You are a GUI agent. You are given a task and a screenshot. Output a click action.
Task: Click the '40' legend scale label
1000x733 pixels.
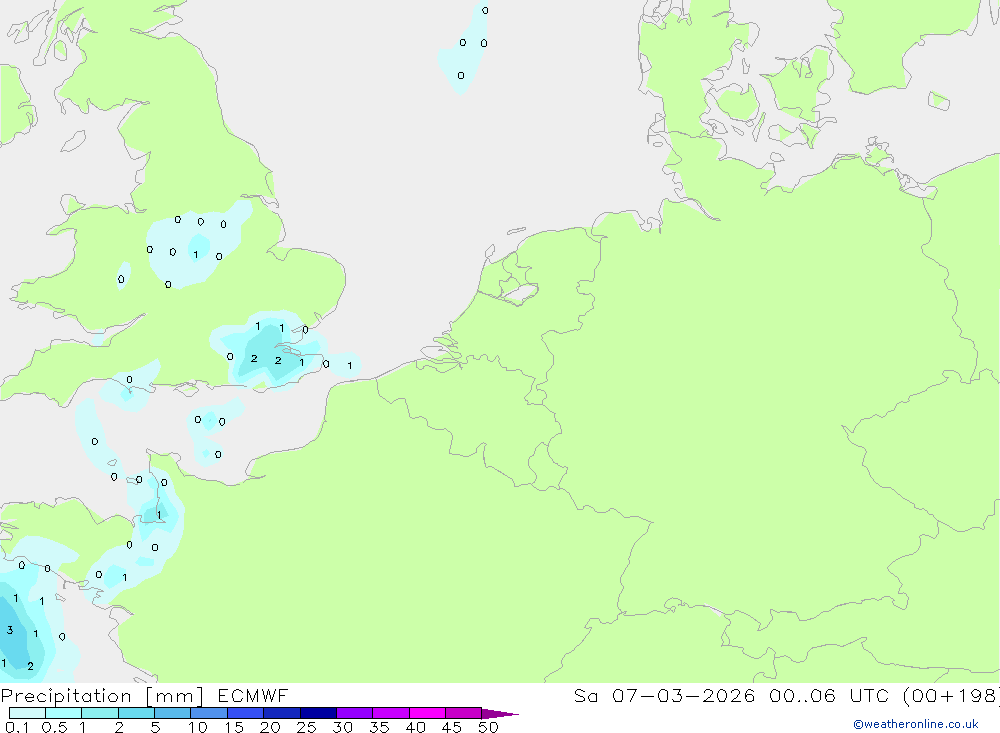(415, 727)
